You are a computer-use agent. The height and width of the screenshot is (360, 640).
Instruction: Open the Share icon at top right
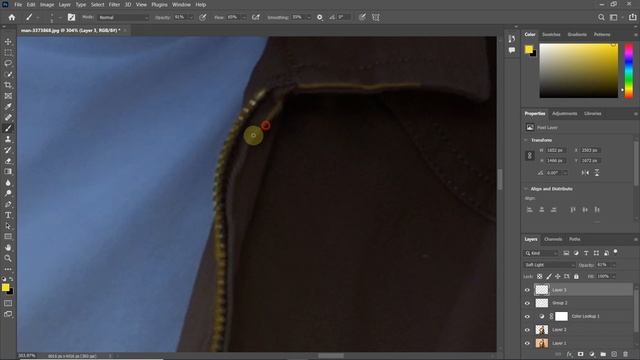[x=632, y=17]
